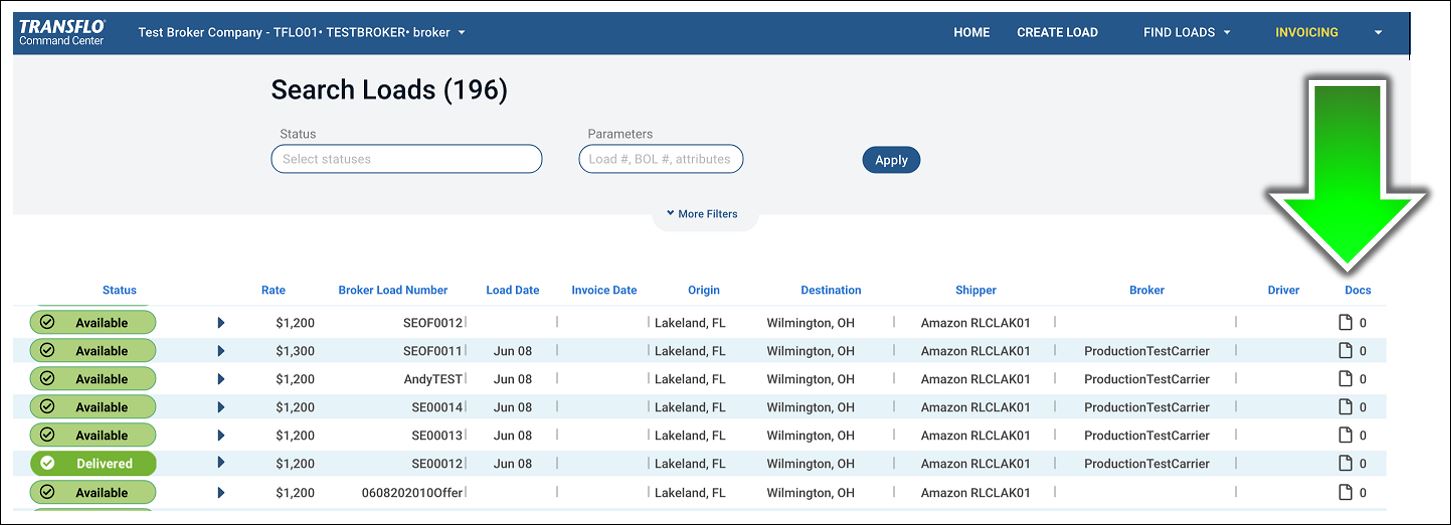Image resolution: width=1451 pixels, height=525 pixels.
Task: Open the docs icon for delivered load SE00012
Action: (1345, 463)
